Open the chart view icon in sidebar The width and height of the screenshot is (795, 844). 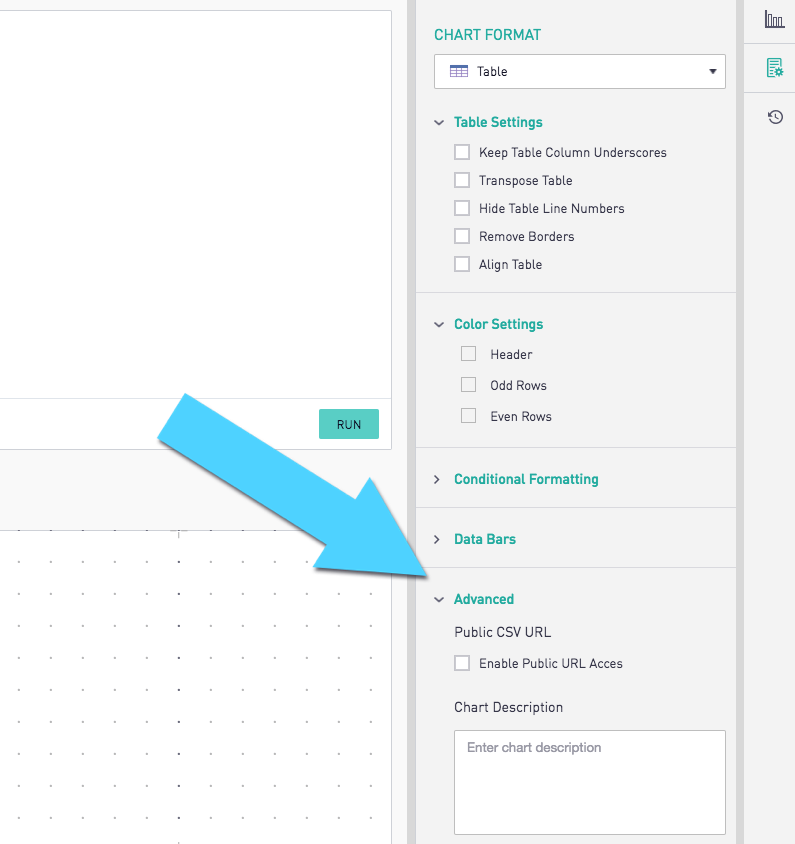coord(774,19)
